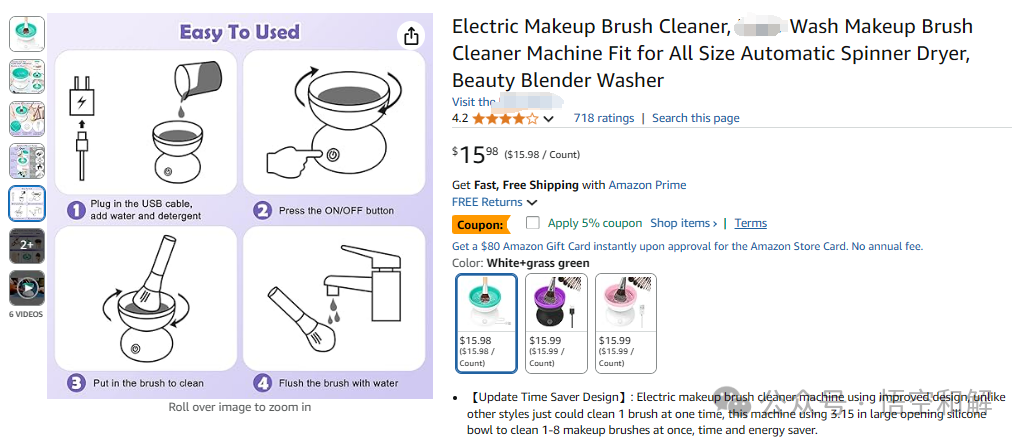Image resolution: width=1025 pixels, height=444 pixels.
Task: Select the first product thumbnail
Action: (x=27, y=34)
